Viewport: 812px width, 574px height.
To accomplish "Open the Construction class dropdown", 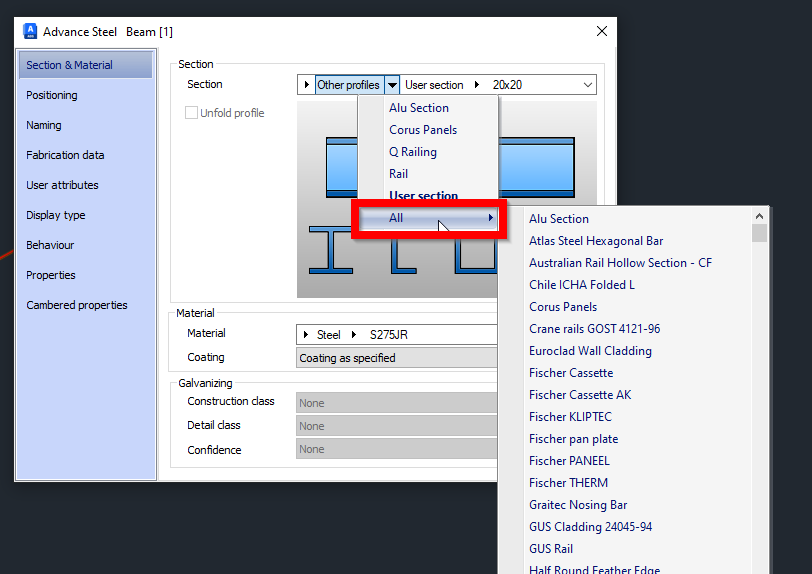I will point(397,403).
